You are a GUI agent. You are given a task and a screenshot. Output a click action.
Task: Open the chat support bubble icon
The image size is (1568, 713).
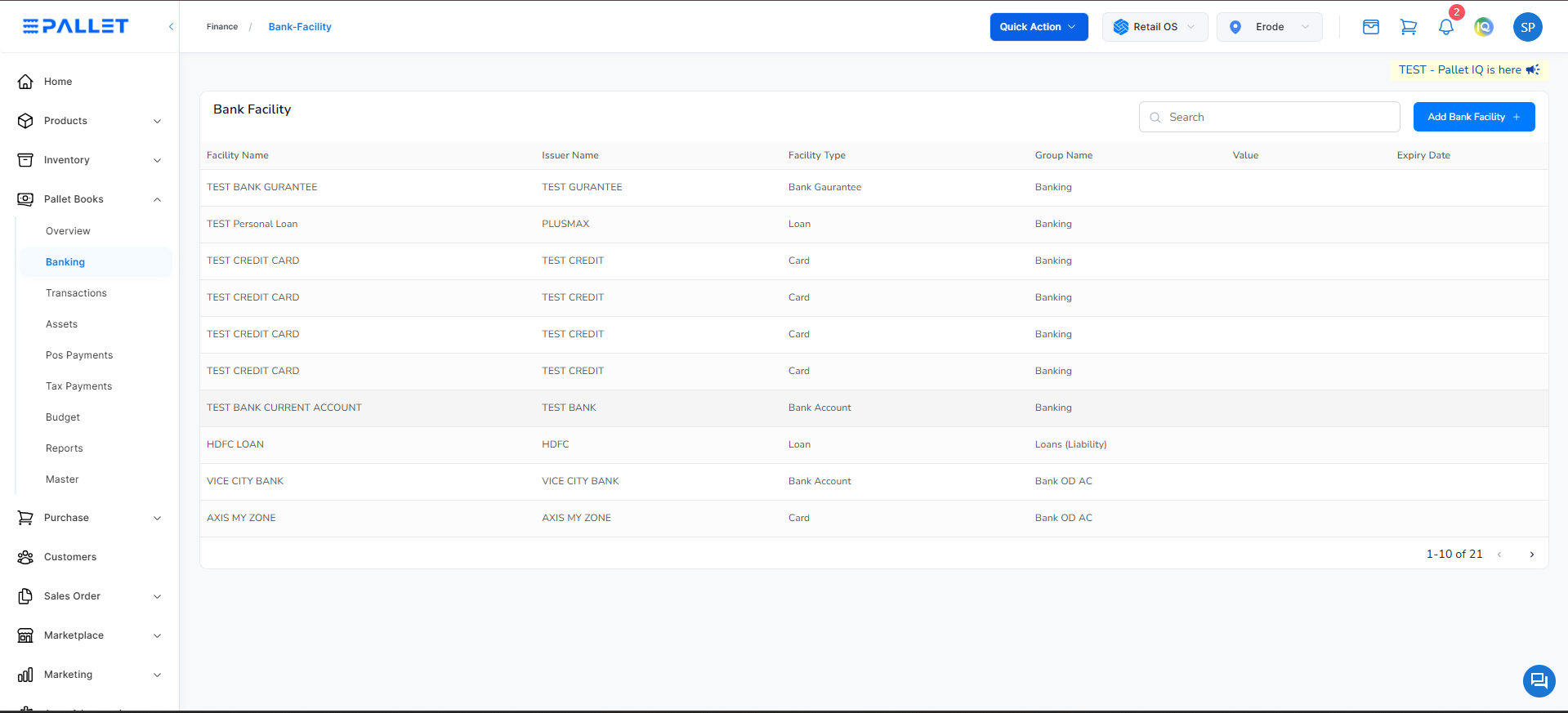[x=1539, y=680]
